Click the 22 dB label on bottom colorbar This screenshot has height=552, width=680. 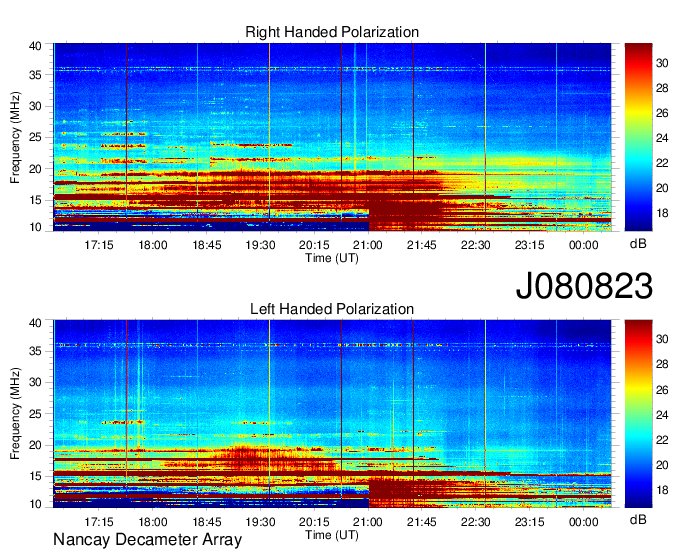662,440
